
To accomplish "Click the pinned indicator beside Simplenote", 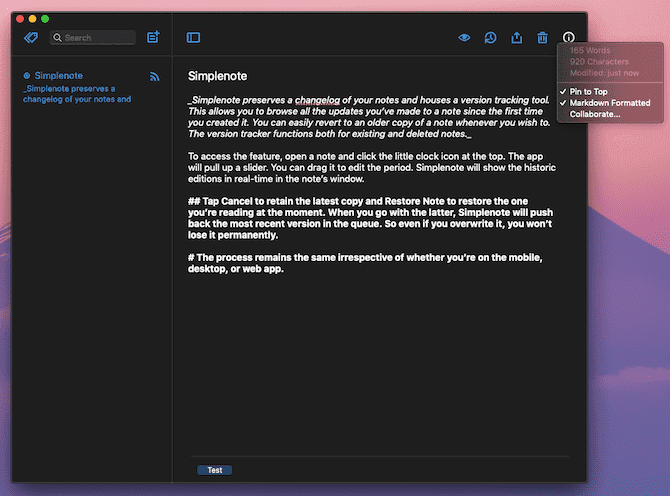I will 26,76.
